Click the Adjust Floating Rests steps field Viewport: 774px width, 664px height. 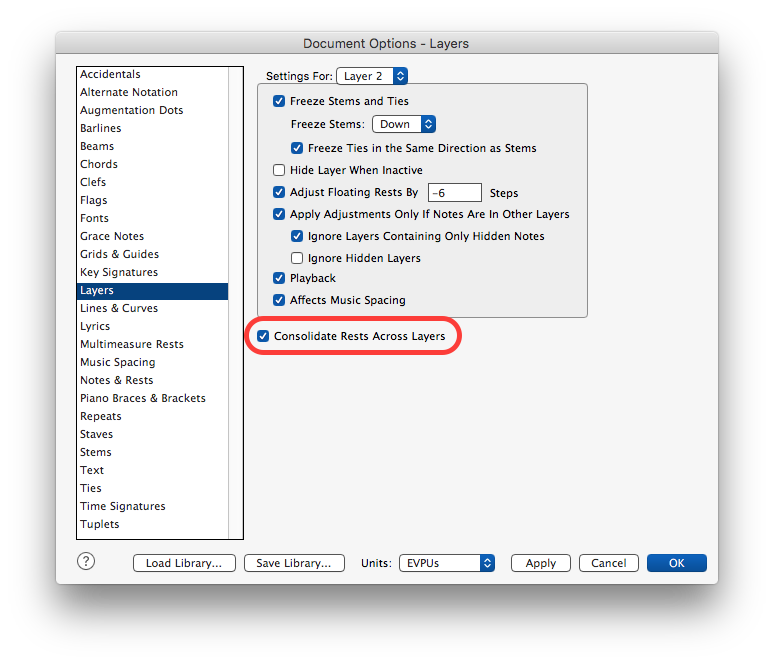(x=454, y=192)
